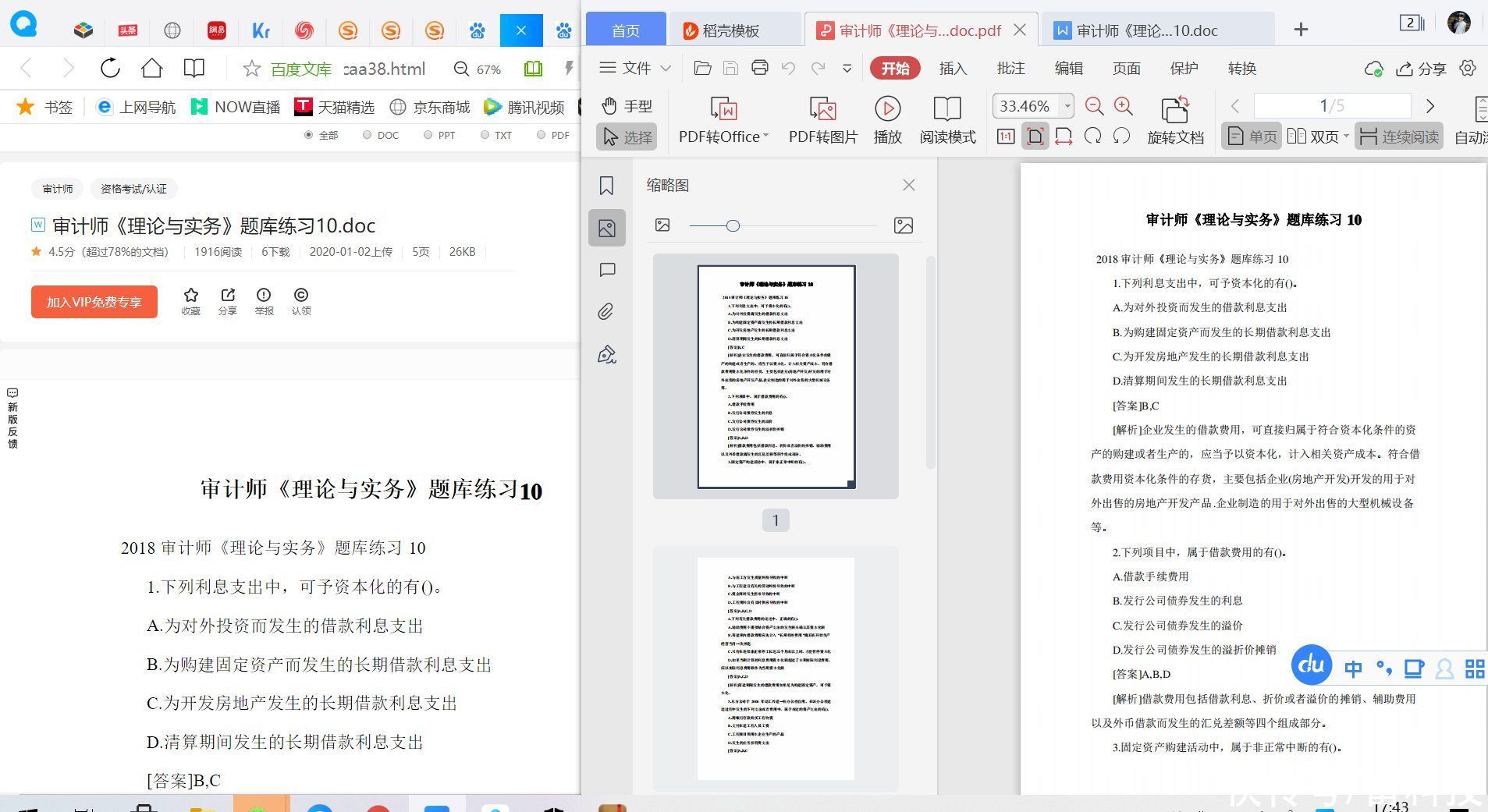
Task: Select page 2 thumbnail
Action: coord(776,668)
